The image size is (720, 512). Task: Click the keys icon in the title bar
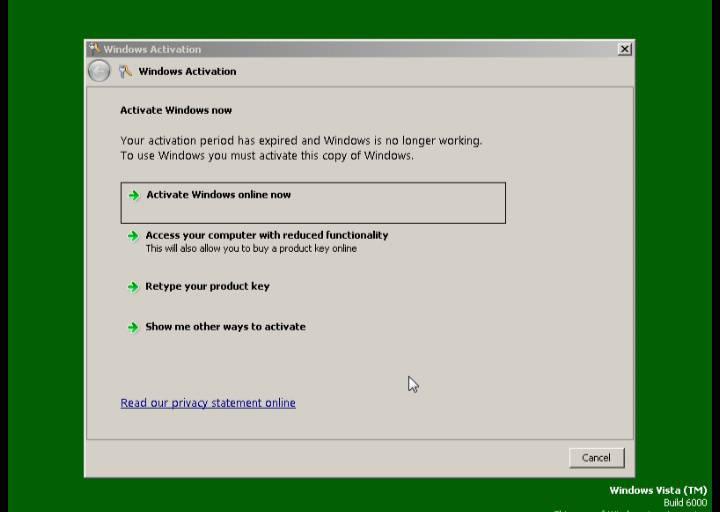click(94, 48)
